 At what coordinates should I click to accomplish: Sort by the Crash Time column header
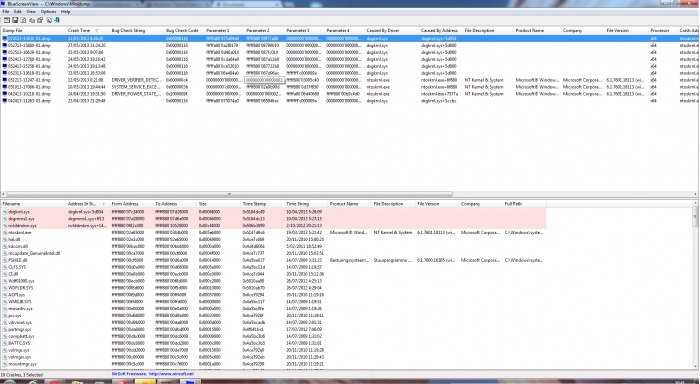[88, 30]
